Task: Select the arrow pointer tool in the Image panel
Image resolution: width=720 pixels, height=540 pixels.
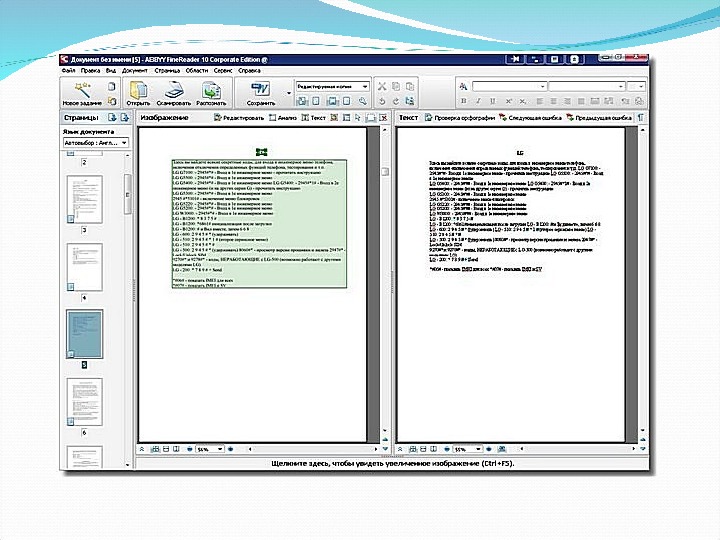Action: click(x=358, y=118)
